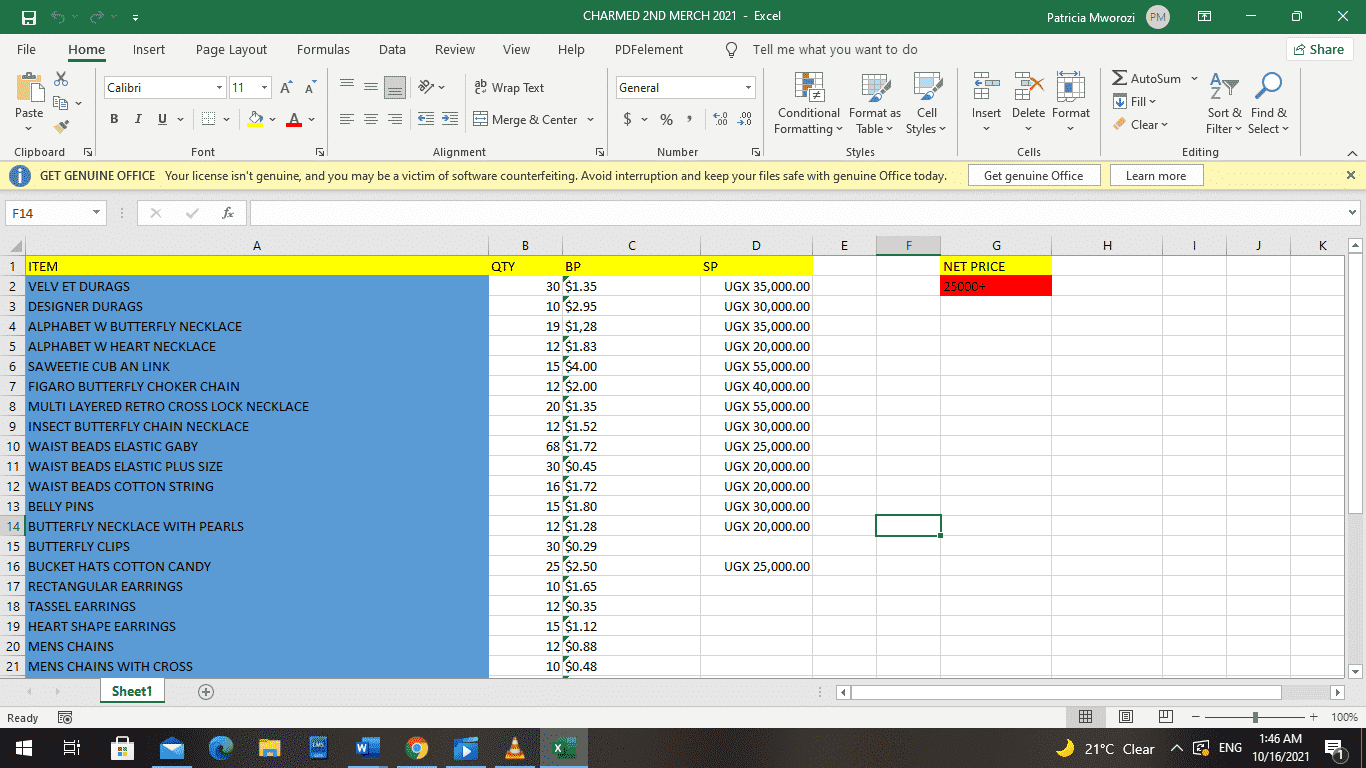Click the Name Box showing F14
This screenshot has height=768, width=1366.
[48, 212]
